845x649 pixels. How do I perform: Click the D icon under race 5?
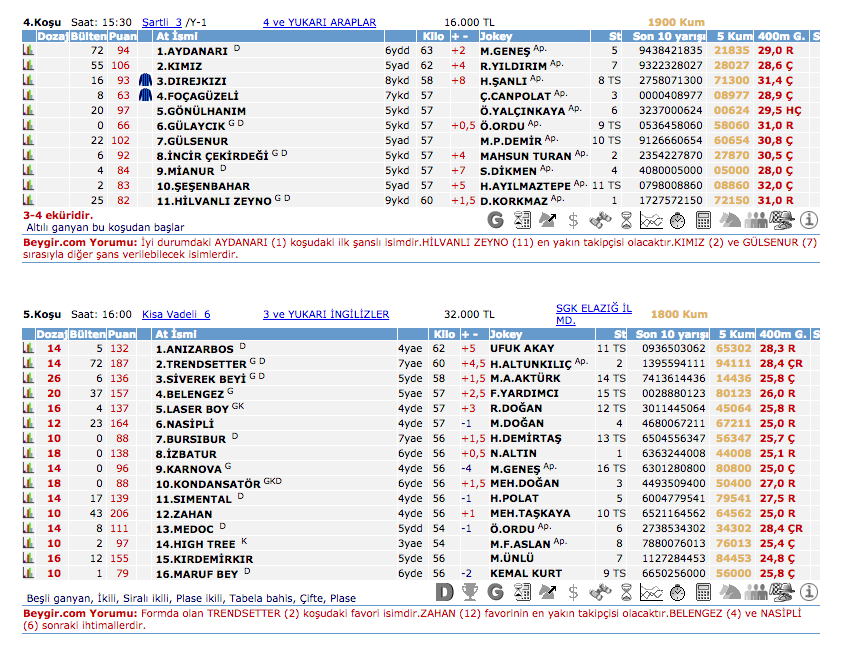tap(443, 592)
